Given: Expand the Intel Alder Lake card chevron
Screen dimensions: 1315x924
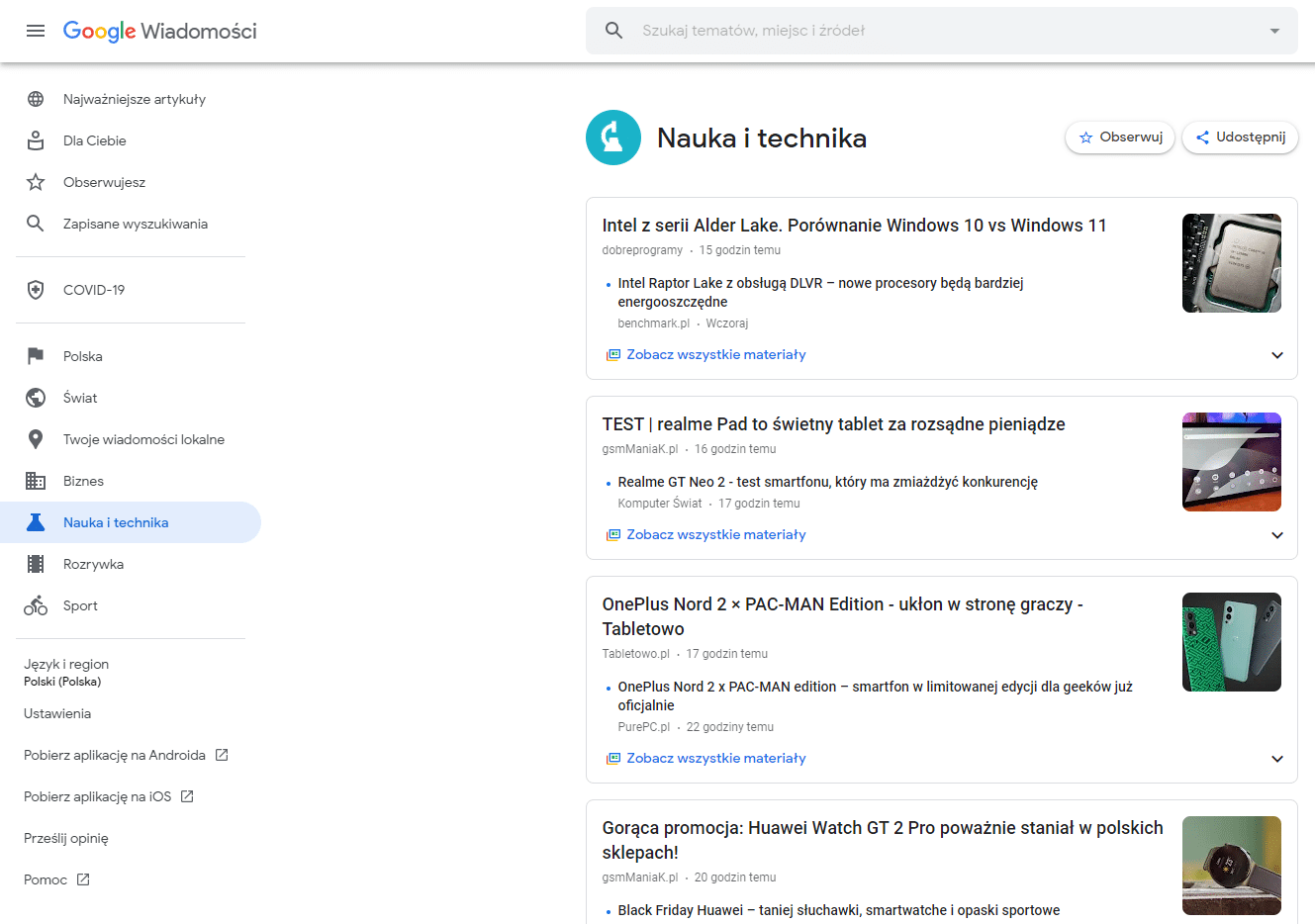Looking at the screenshot, I should tap(1277, 355).
